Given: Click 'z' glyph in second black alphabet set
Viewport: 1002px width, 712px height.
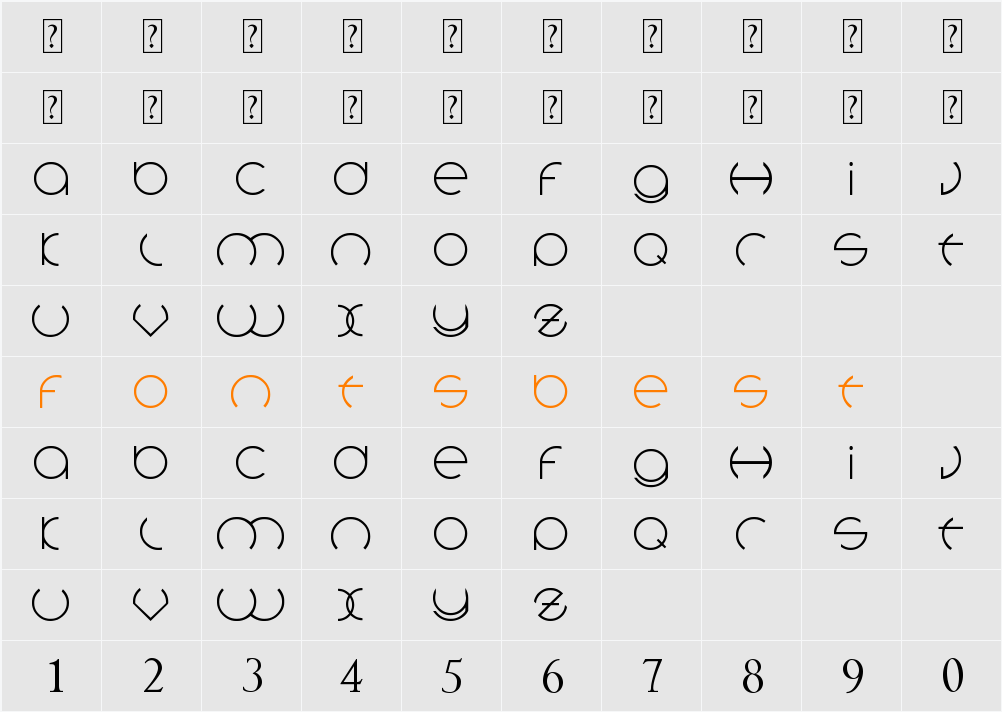Looking at the screenshot, I should [x=551, y=603].
